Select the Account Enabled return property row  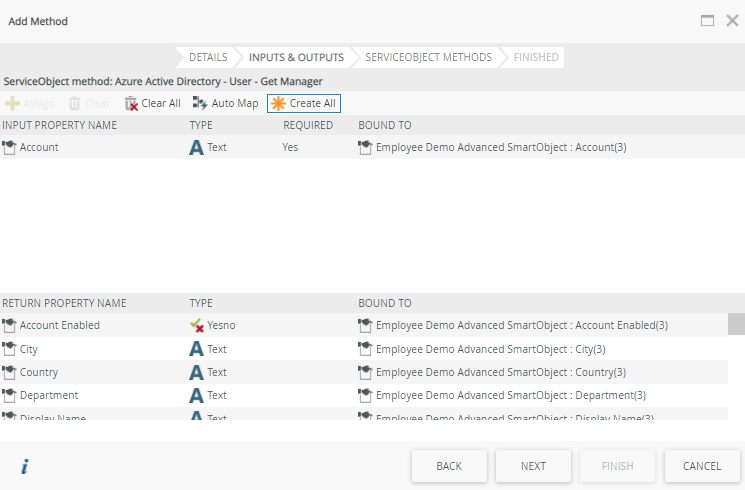click(x=60, y=325)
